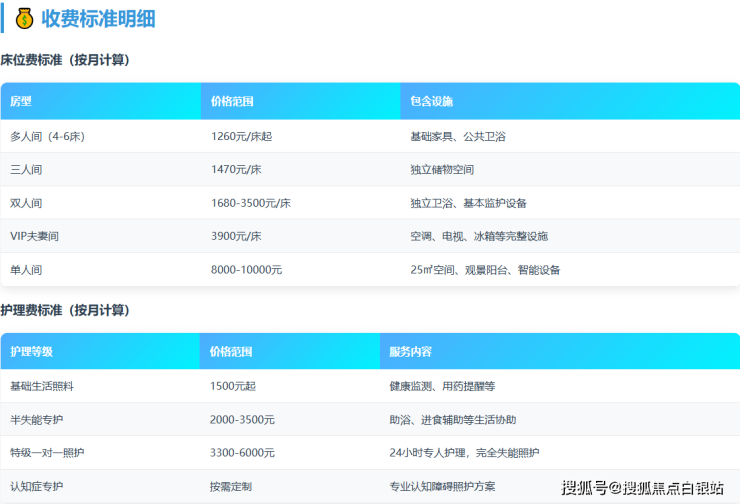Click the 护理等级 column header
The image size is (740, 504).
[x=31, y=352]
